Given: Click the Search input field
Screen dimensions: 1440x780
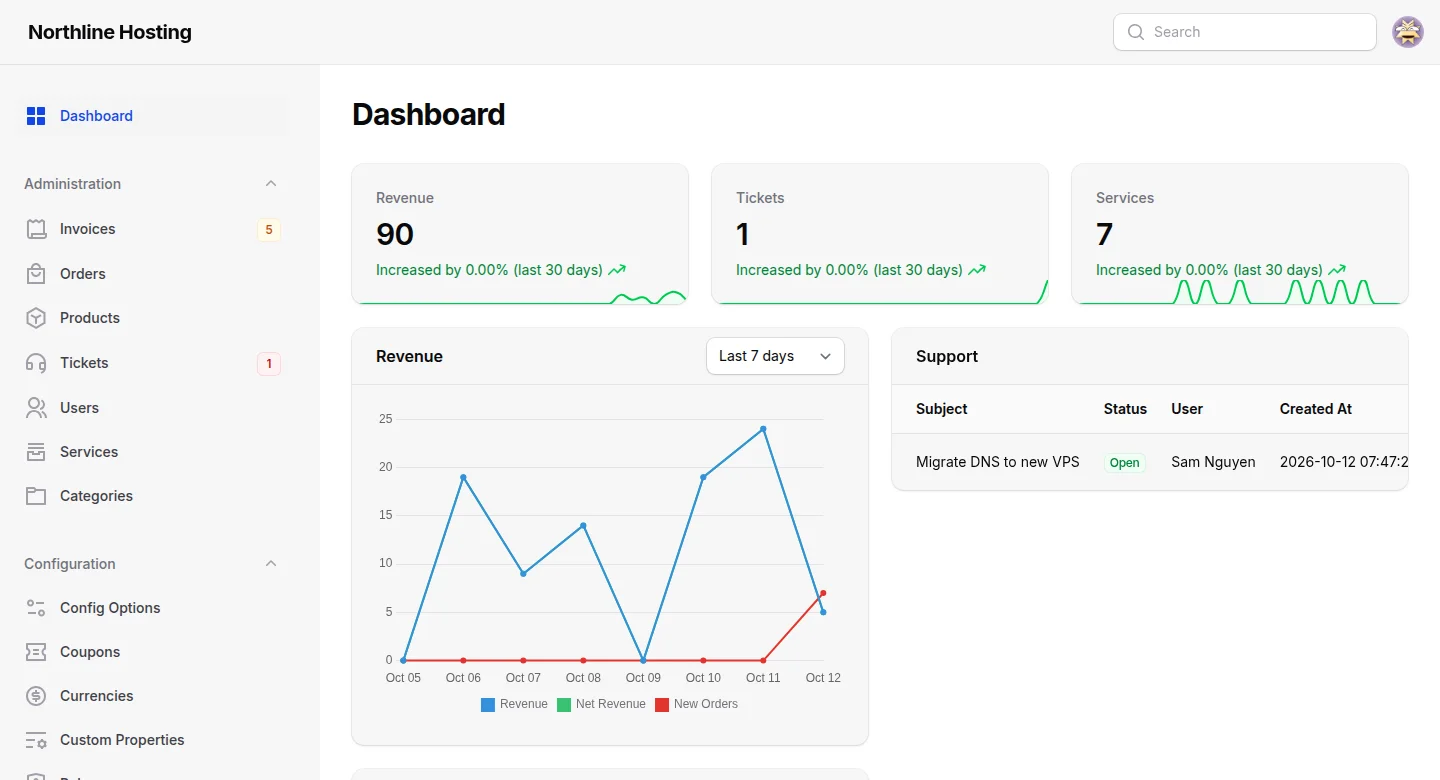Looking at the screenshot, I should point(1245,32).
